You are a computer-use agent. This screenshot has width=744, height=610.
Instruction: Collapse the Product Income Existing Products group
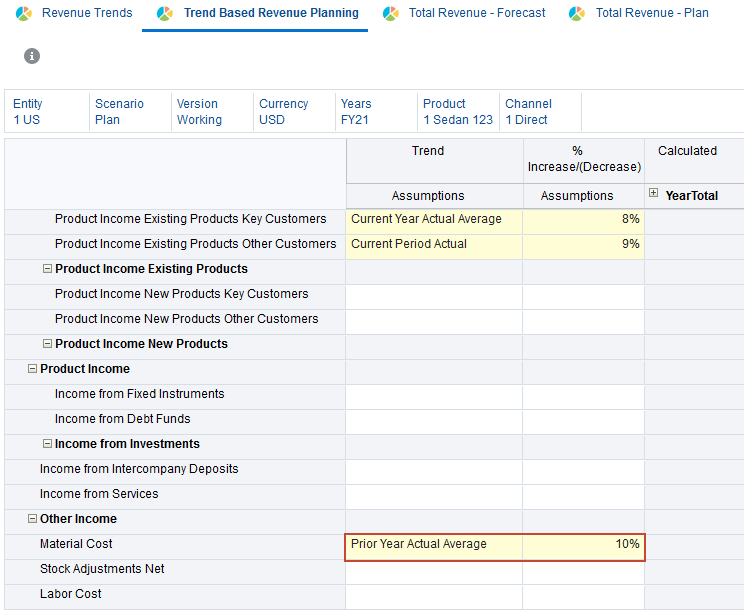pyautogui.click(x=47, y=269)
